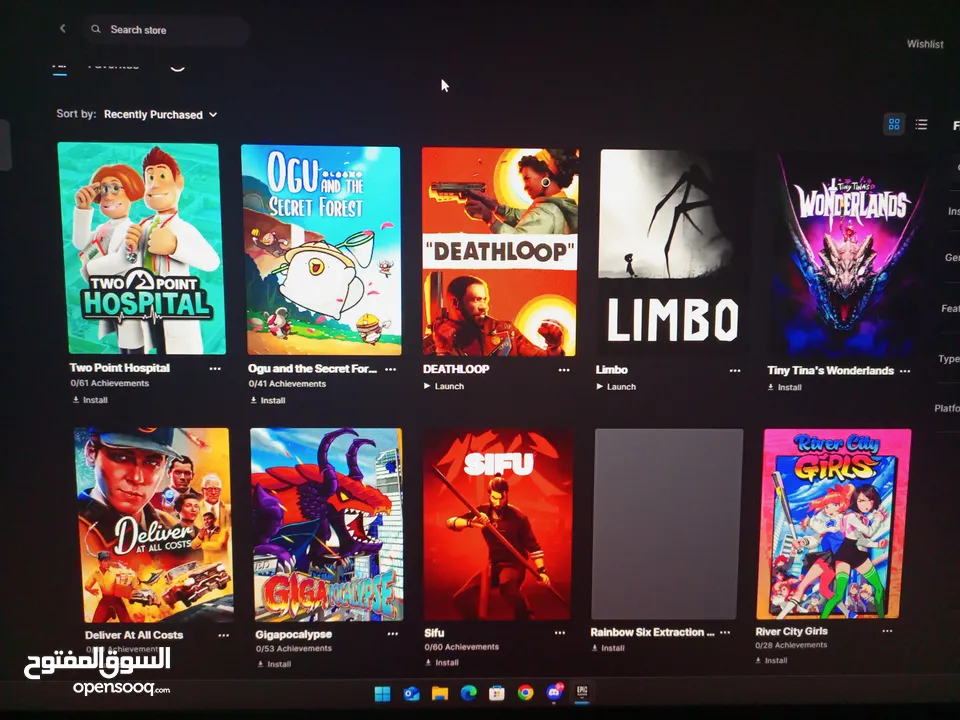Click the Limbo title text
The width and height of the screenshot is (960, 720).
pyautogui.click(x=612, y=370)
